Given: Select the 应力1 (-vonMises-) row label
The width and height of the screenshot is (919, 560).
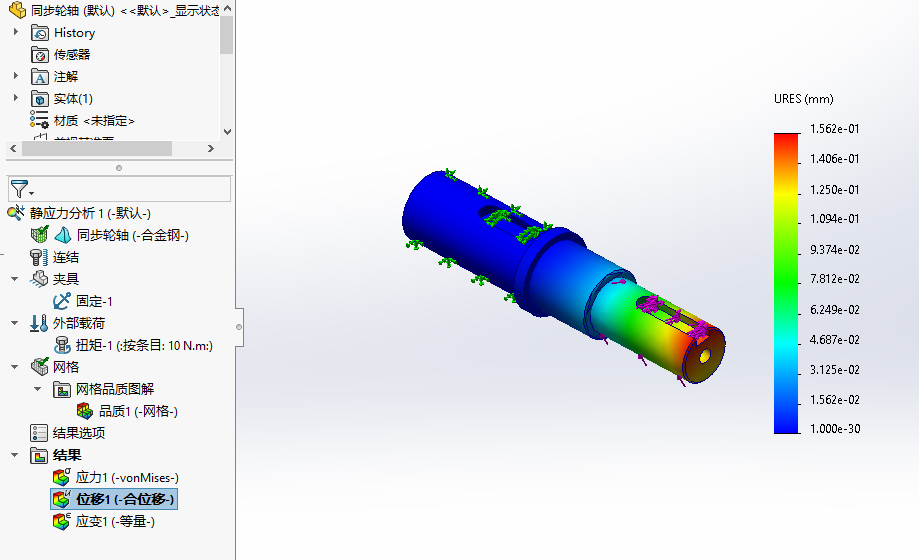Looking at the screenshot, I should click(x=127, y=477).
